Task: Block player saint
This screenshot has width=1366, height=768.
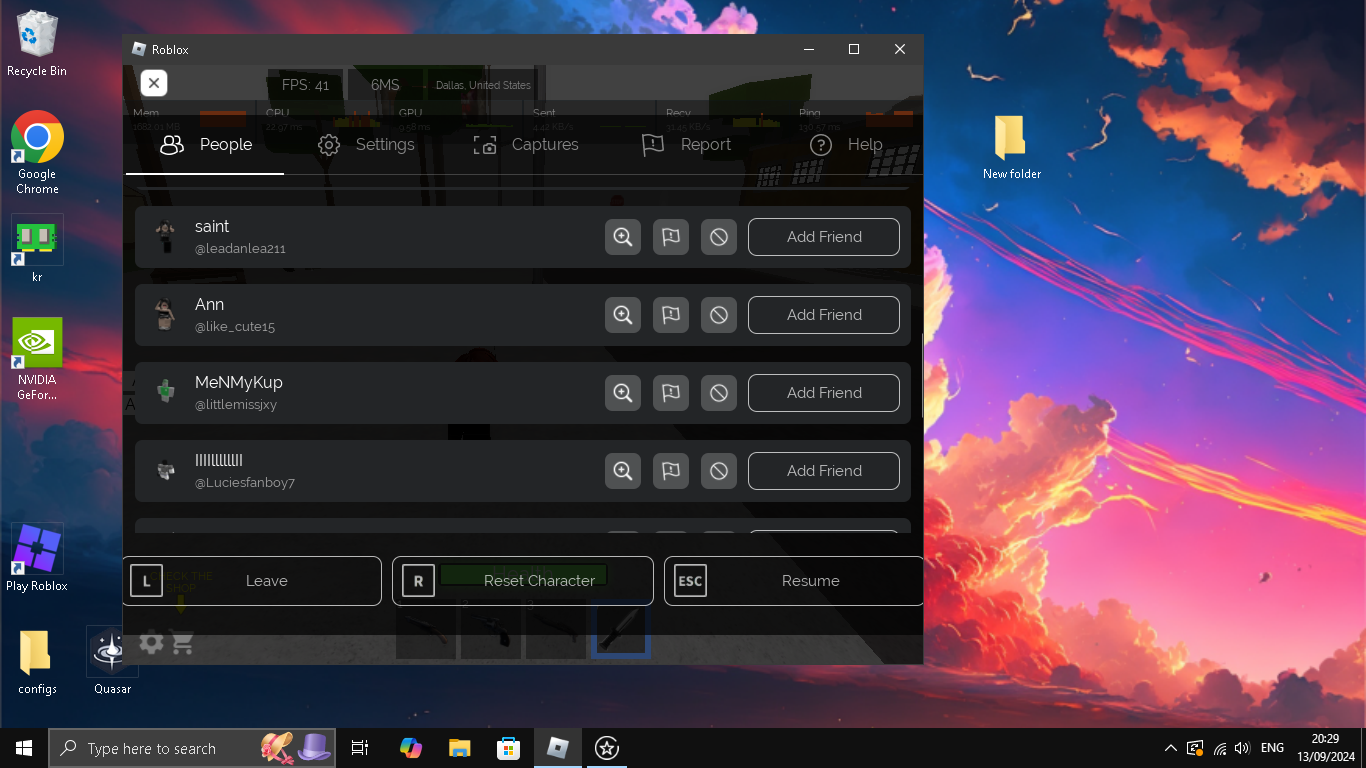Action: (x=719, y=237)
